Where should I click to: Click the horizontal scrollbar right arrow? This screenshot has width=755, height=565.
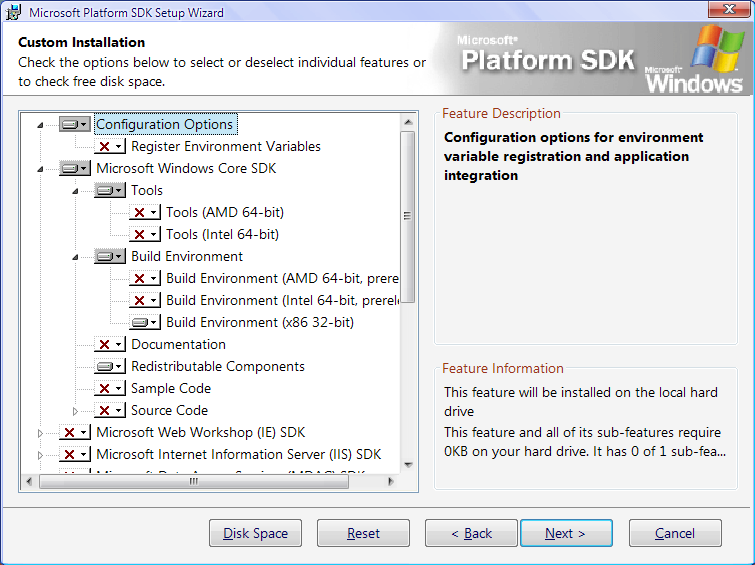click(x=391, y=481)
